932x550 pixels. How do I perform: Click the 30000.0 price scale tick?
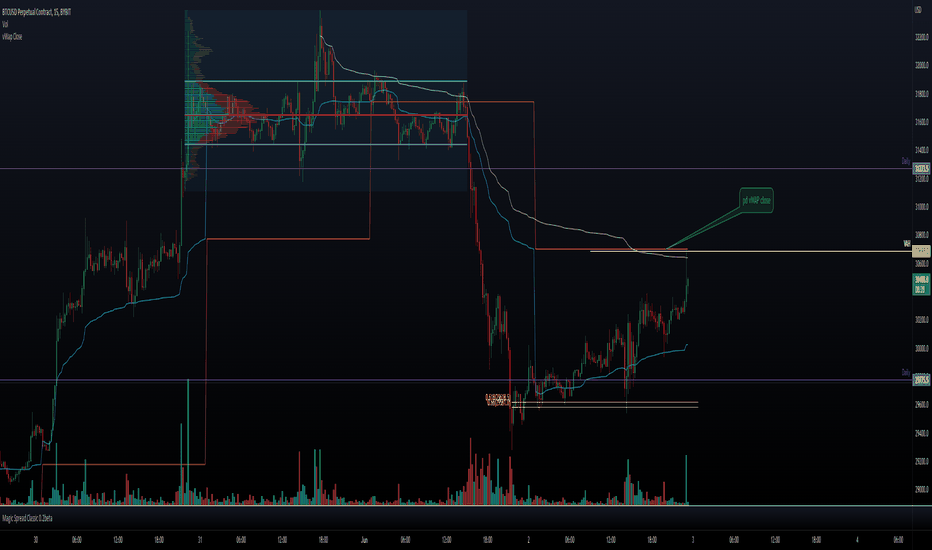point(921,348)
